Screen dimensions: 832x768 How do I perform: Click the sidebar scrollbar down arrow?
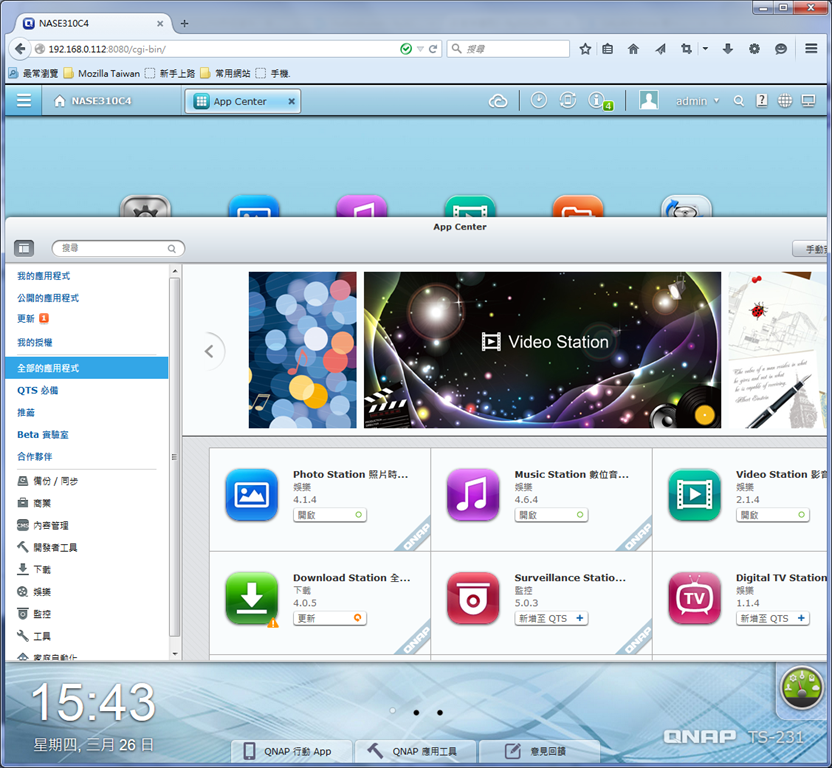pos(175,654)
